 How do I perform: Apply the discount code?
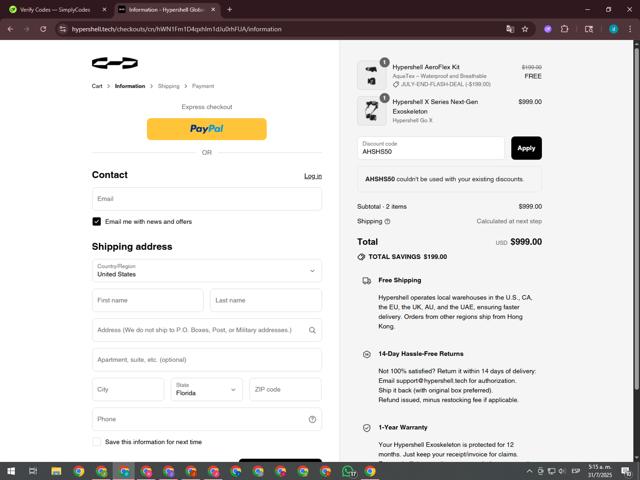coord(526,148)
